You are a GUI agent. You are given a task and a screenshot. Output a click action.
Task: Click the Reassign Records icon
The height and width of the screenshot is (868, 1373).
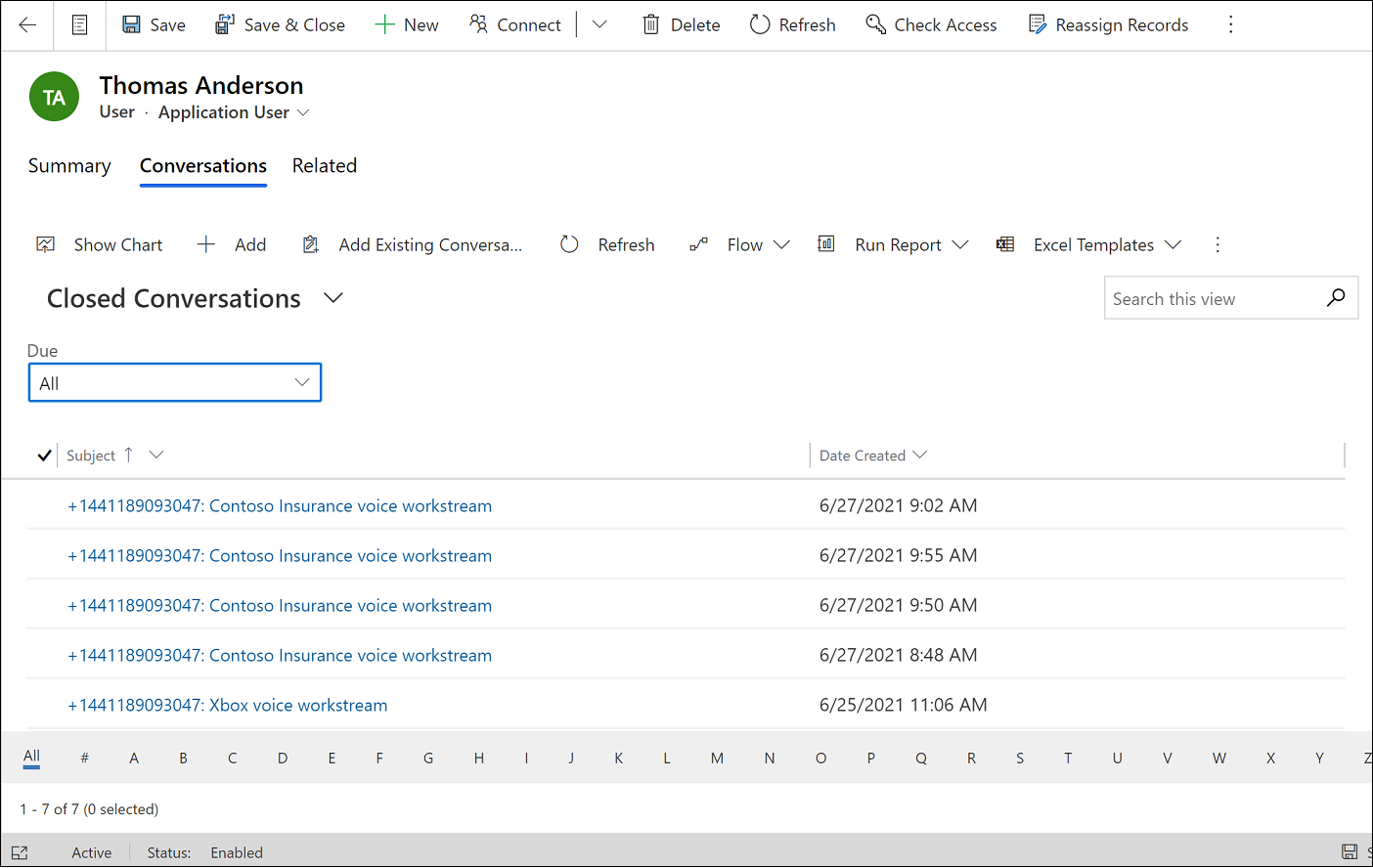[x=1035, y=23]
